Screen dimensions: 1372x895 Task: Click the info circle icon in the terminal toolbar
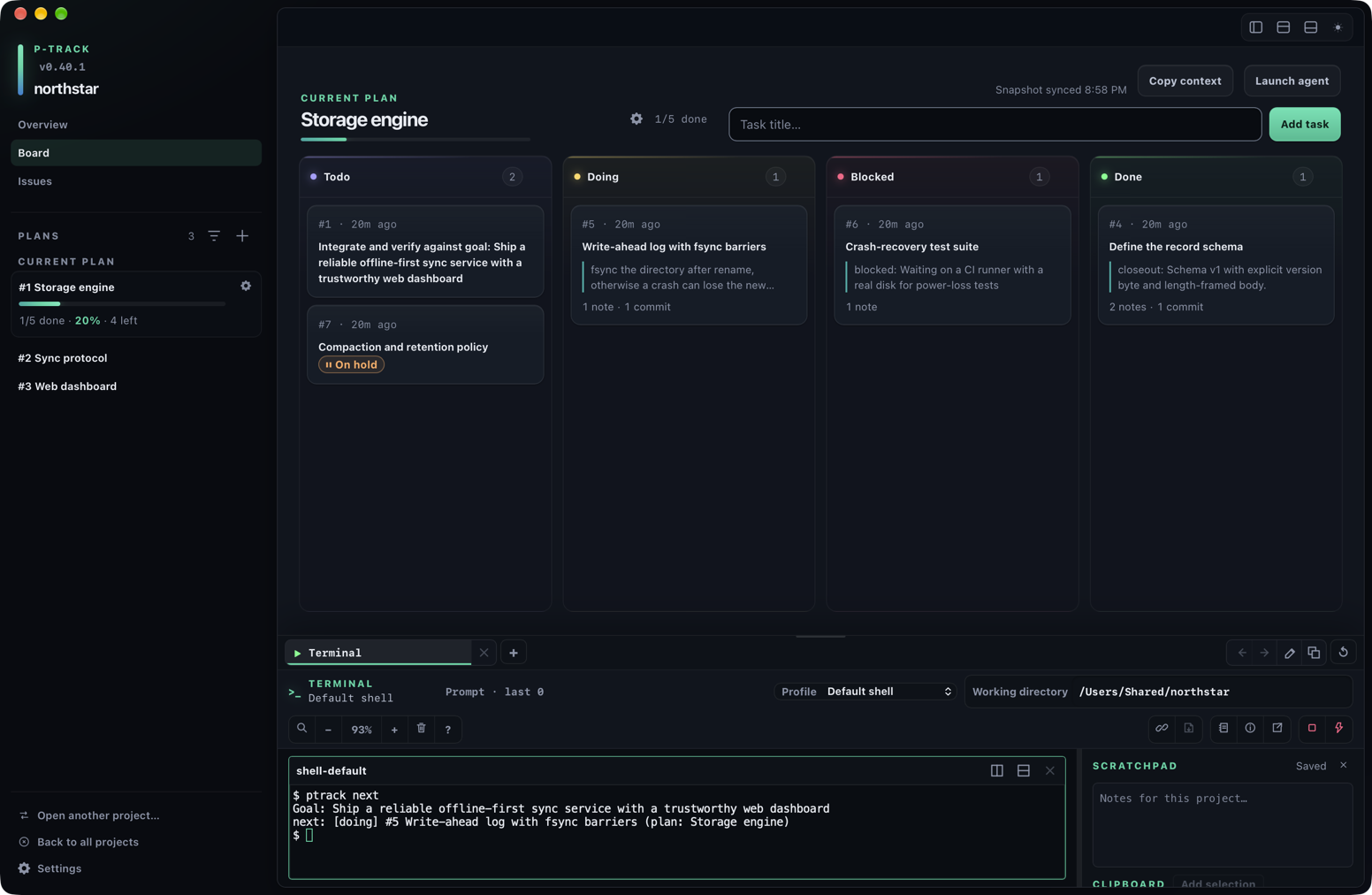(1250, 728)
